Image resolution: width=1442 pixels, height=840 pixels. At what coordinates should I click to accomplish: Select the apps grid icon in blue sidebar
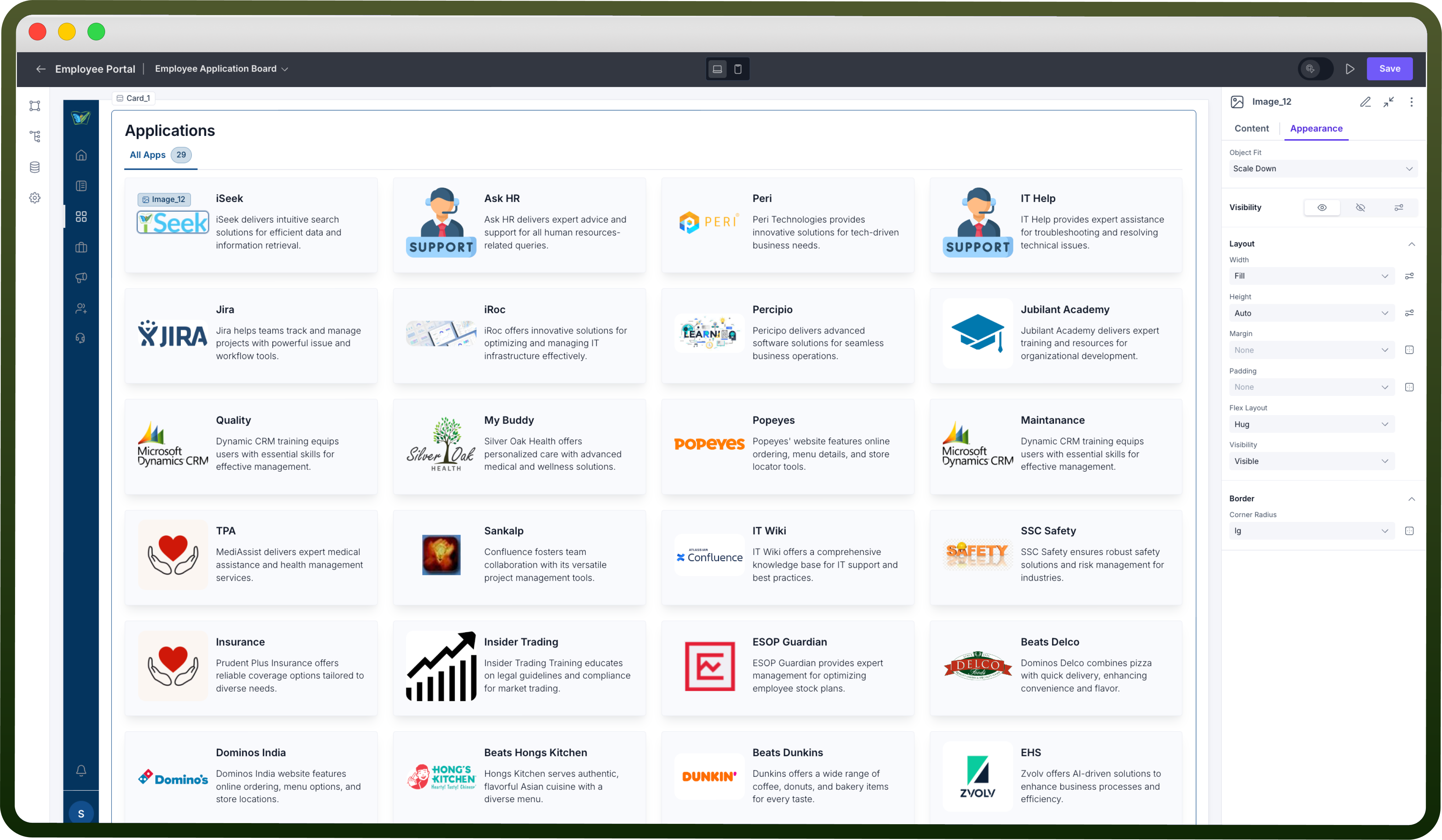81,217
